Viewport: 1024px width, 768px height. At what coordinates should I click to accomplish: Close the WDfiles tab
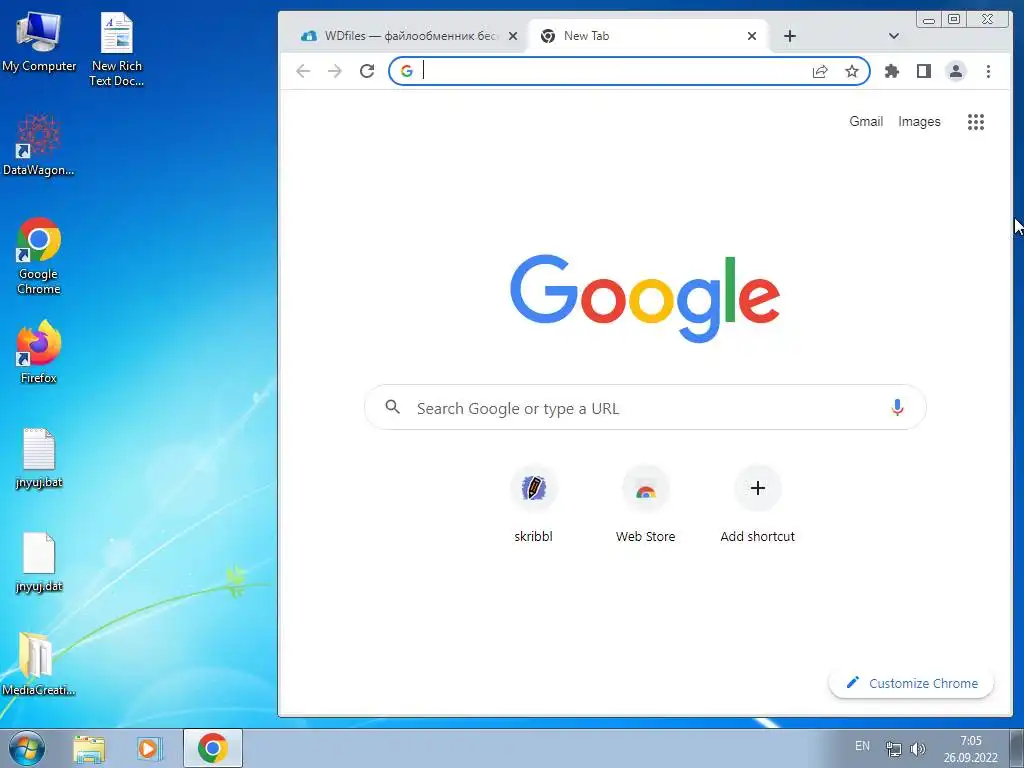[x=513, y=36]
